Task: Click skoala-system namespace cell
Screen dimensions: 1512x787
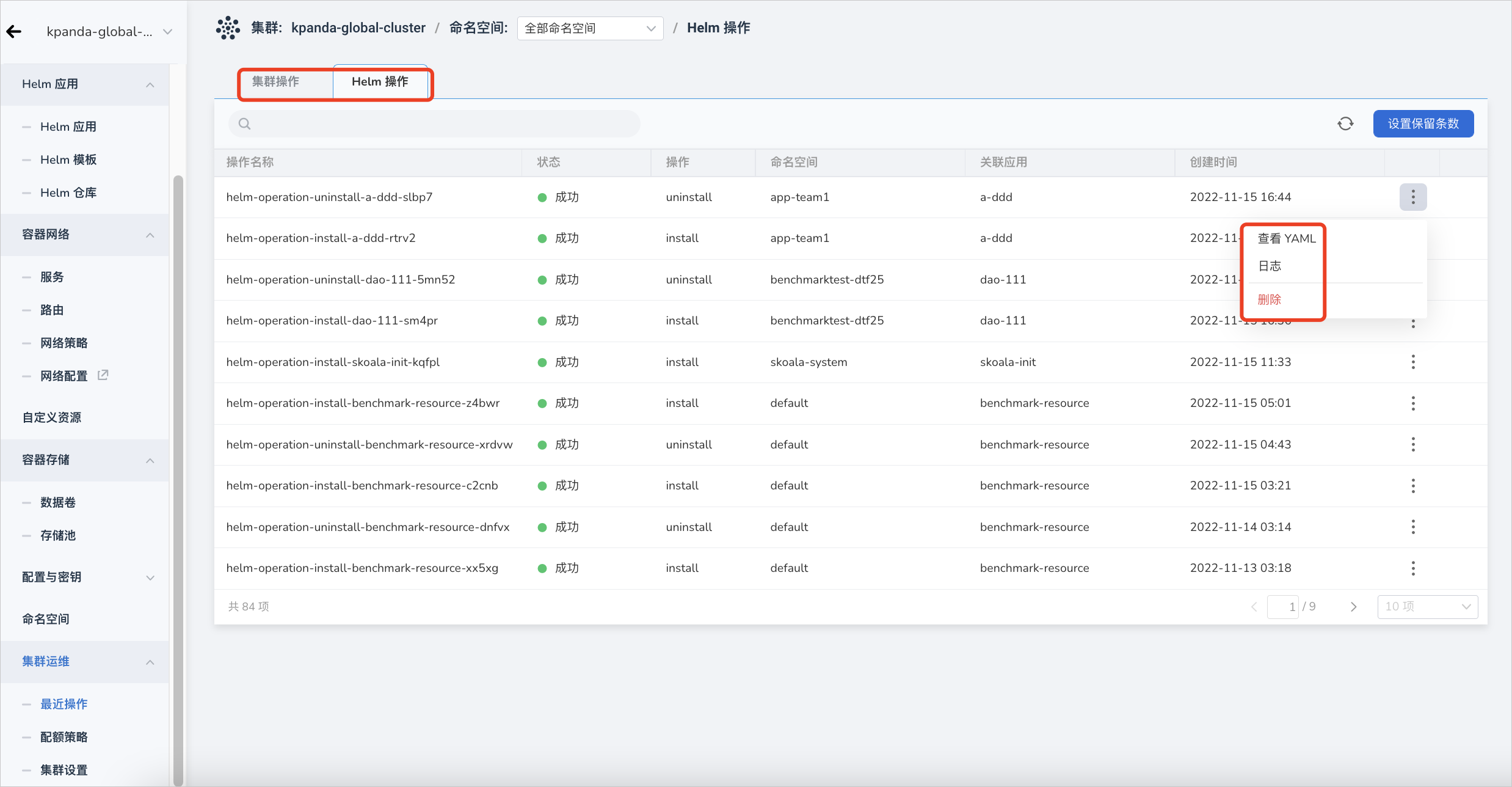Action: click(x=809, y=362)
